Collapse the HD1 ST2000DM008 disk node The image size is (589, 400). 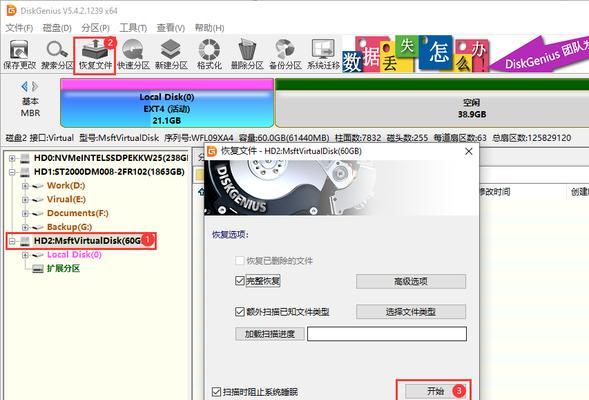click(12, 172)
